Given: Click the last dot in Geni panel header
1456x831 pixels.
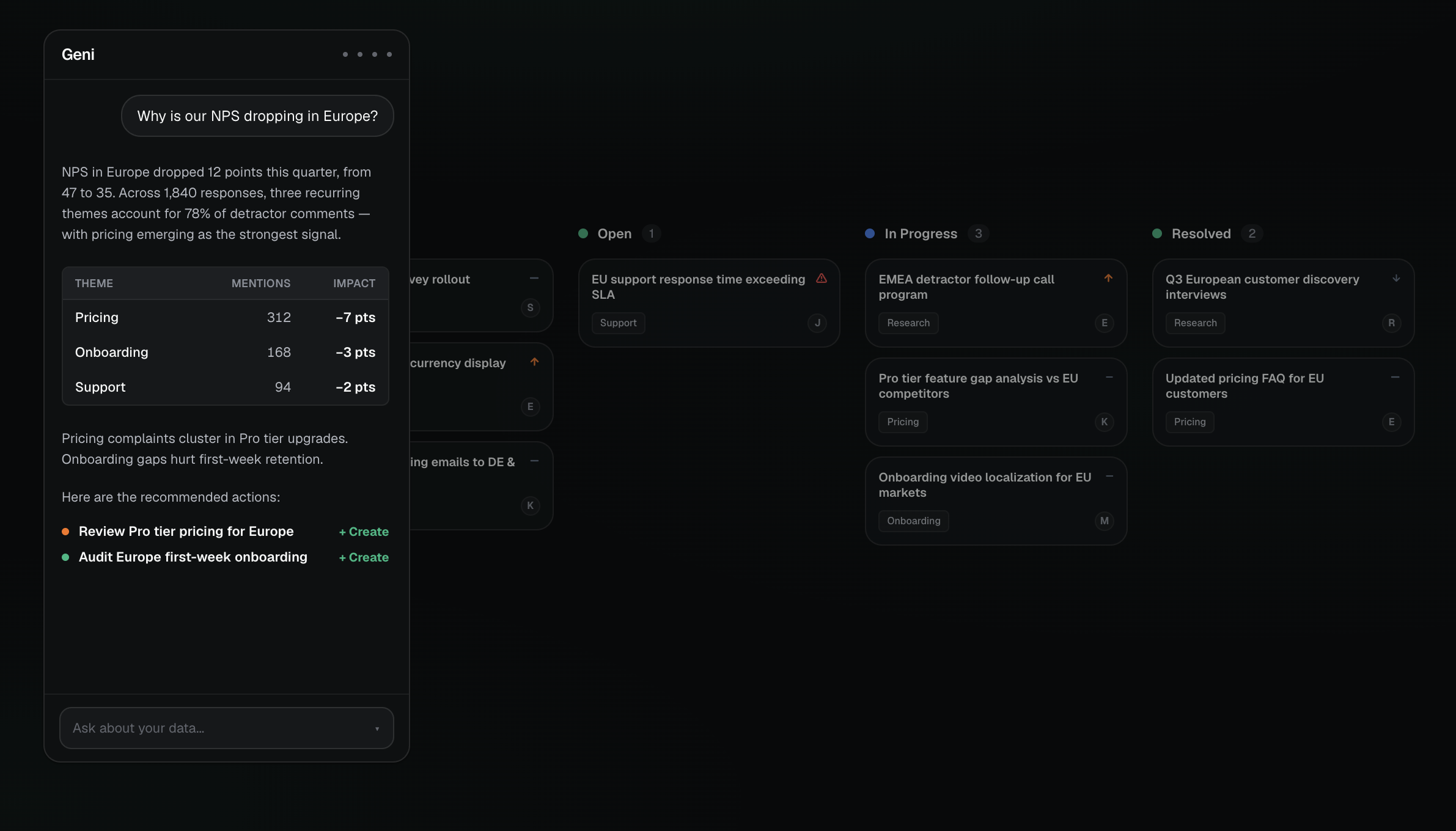Looking at the screenshot, I should 389,54.
